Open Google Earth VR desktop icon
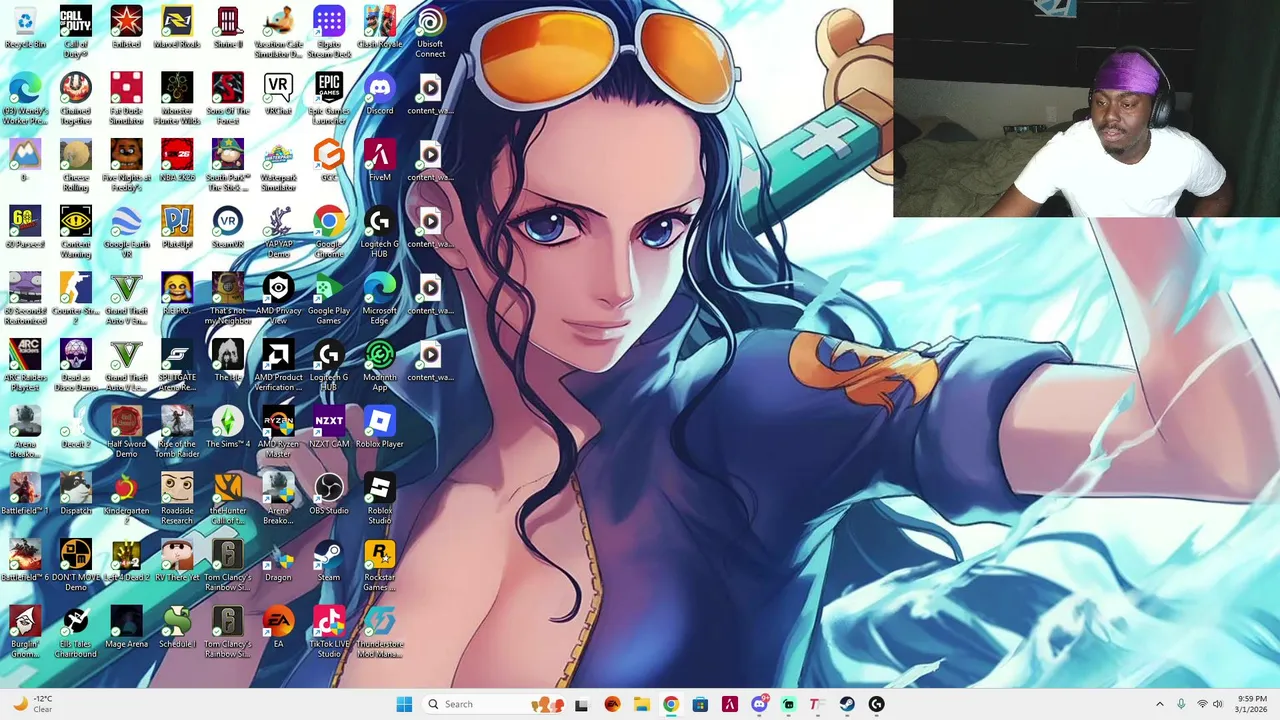1280x720 pixels. tap(126, 232)
